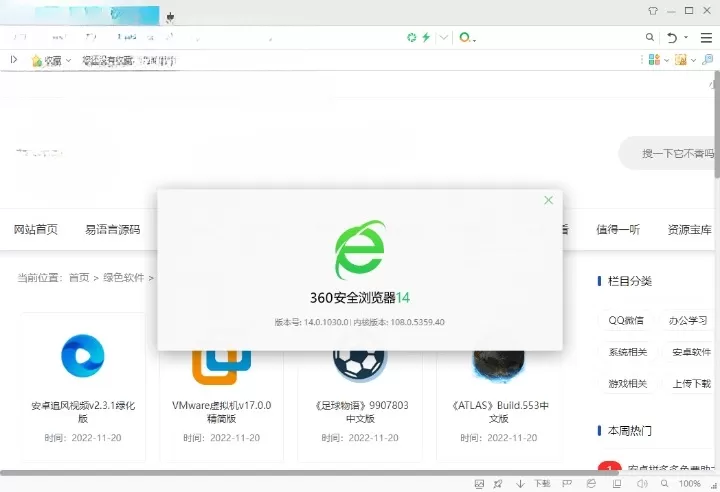This screenshot has height=492, width=720.
Task: Open the 下载 downloads label in status bar
Action: (x=542, y=484)
